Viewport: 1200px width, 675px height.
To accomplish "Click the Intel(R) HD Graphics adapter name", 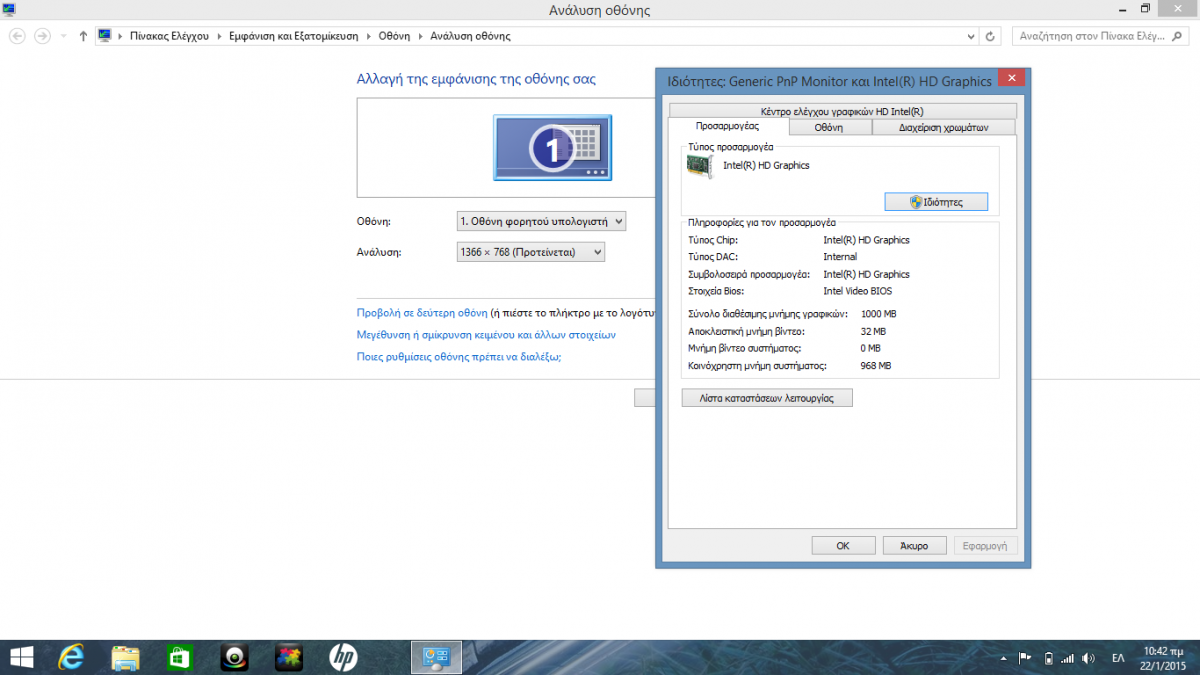I will pyautogui.click(x=766, y=166).
